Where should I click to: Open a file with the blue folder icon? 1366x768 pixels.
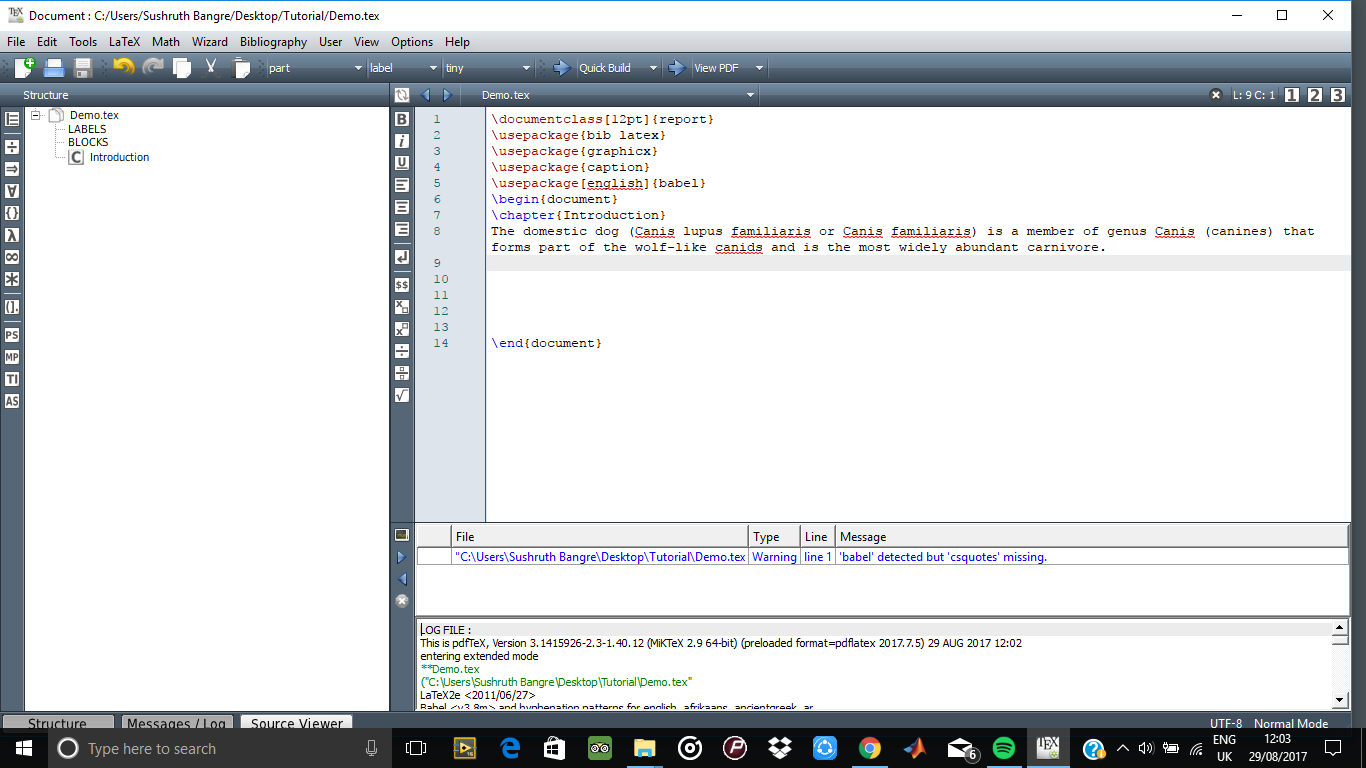click(x=54, y=68)
